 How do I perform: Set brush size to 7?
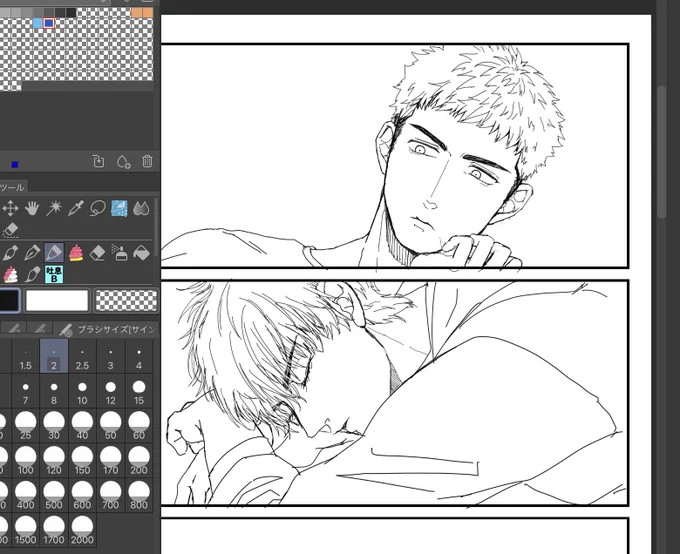click(26, 391)
